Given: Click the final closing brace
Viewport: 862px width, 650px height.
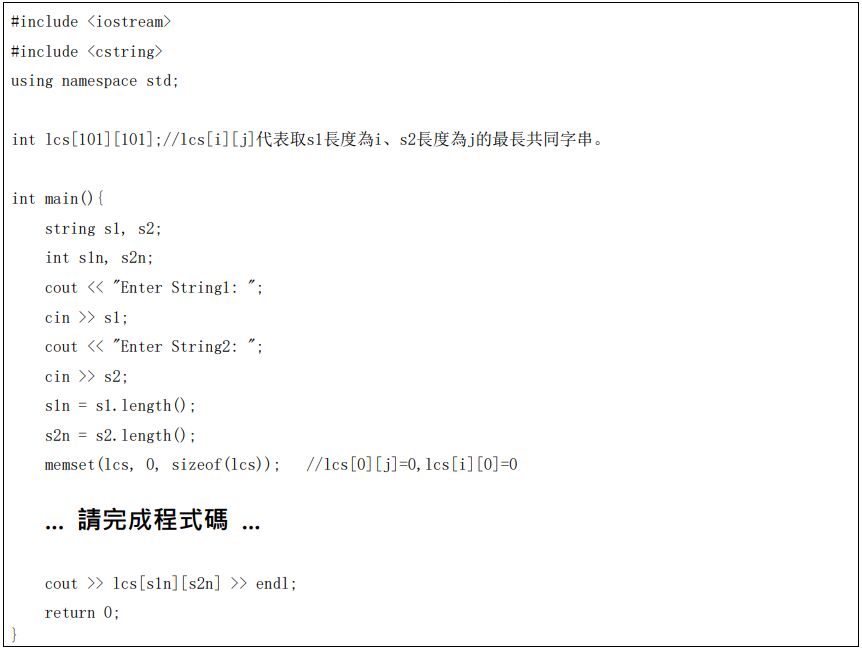Looking at the screenshot, I should pyautogui.click(x=14, y=635).
